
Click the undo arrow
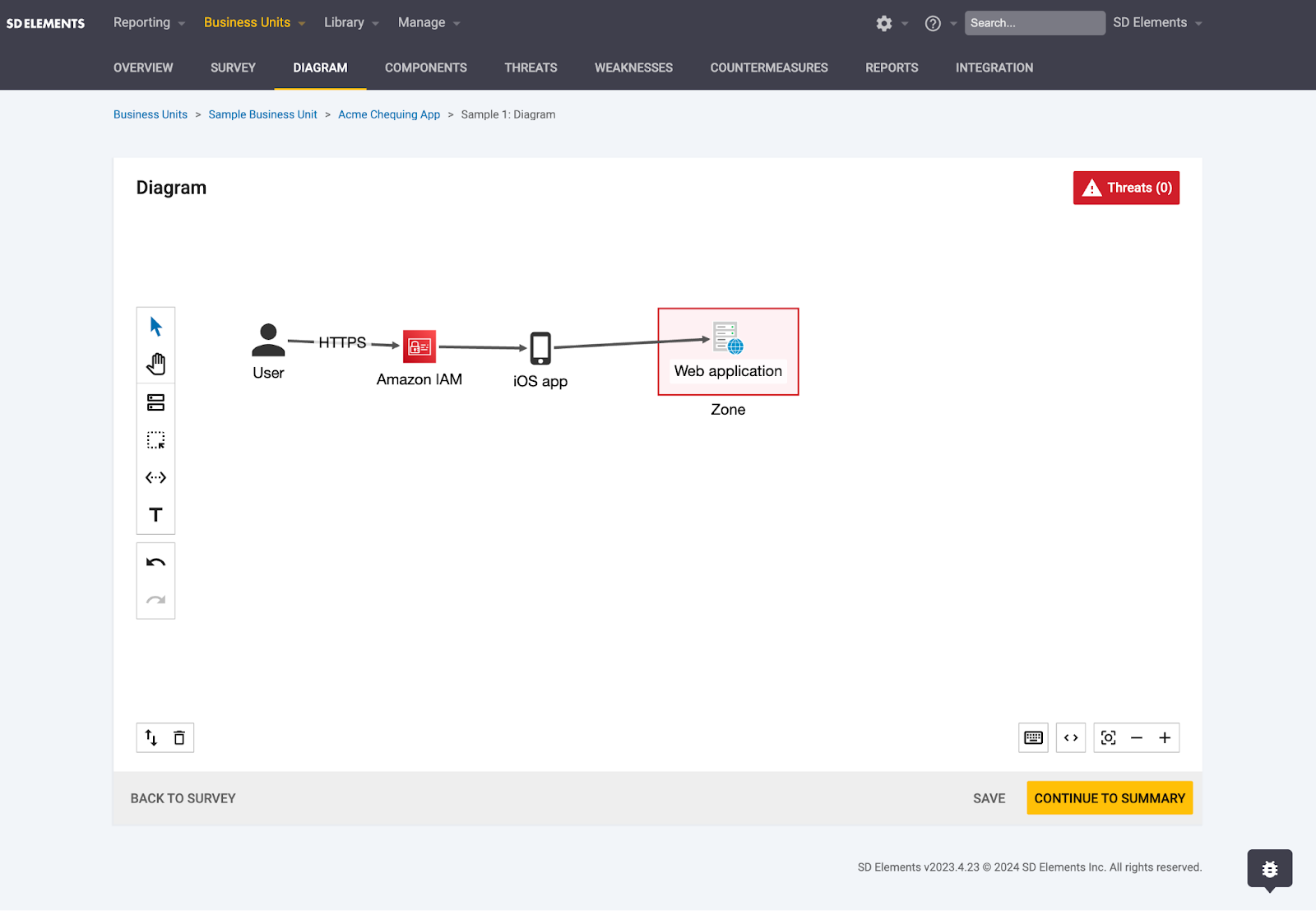point(155,563)
